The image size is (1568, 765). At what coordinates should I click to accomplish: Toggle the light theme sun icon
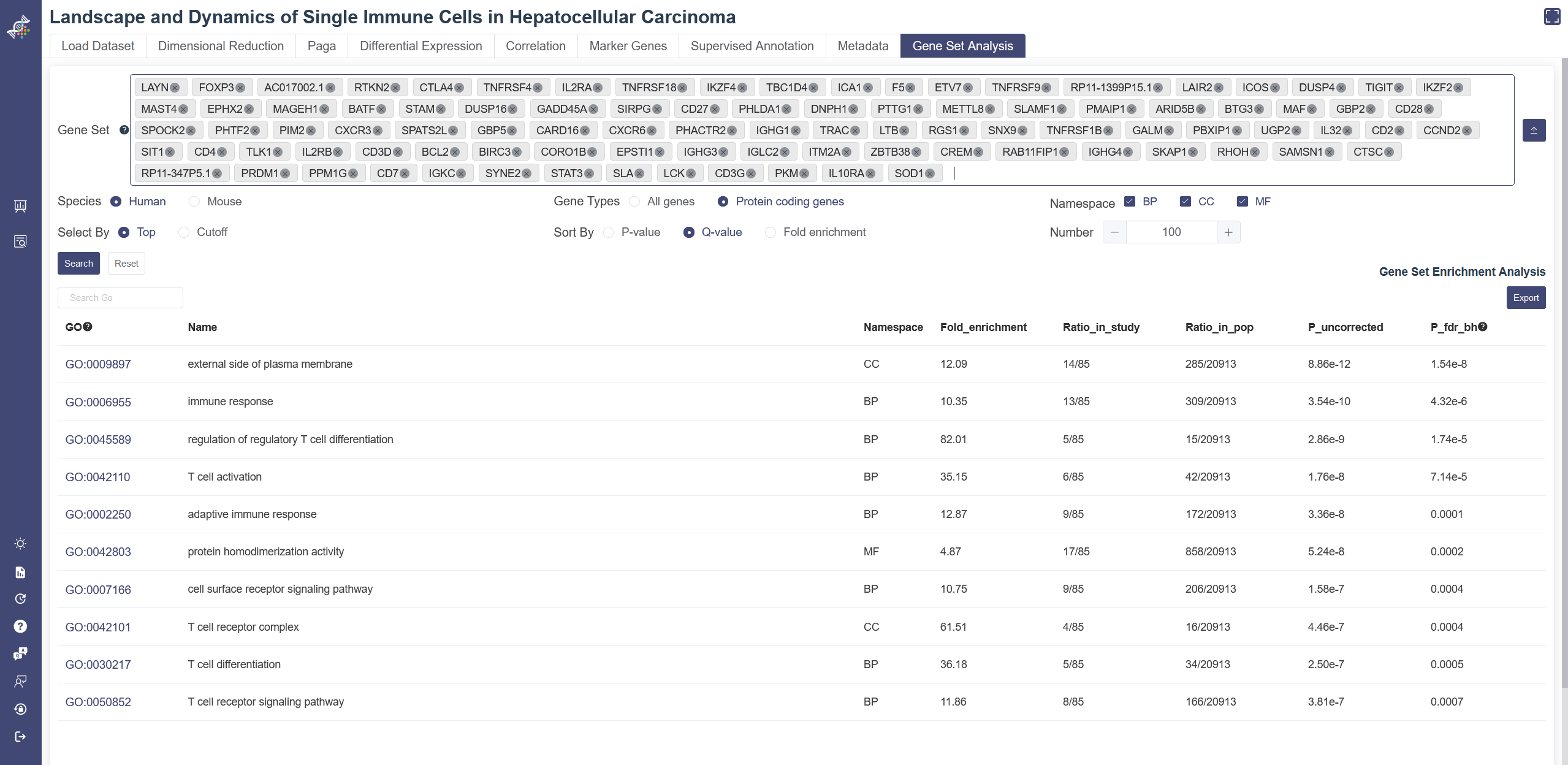click(20, 544)
